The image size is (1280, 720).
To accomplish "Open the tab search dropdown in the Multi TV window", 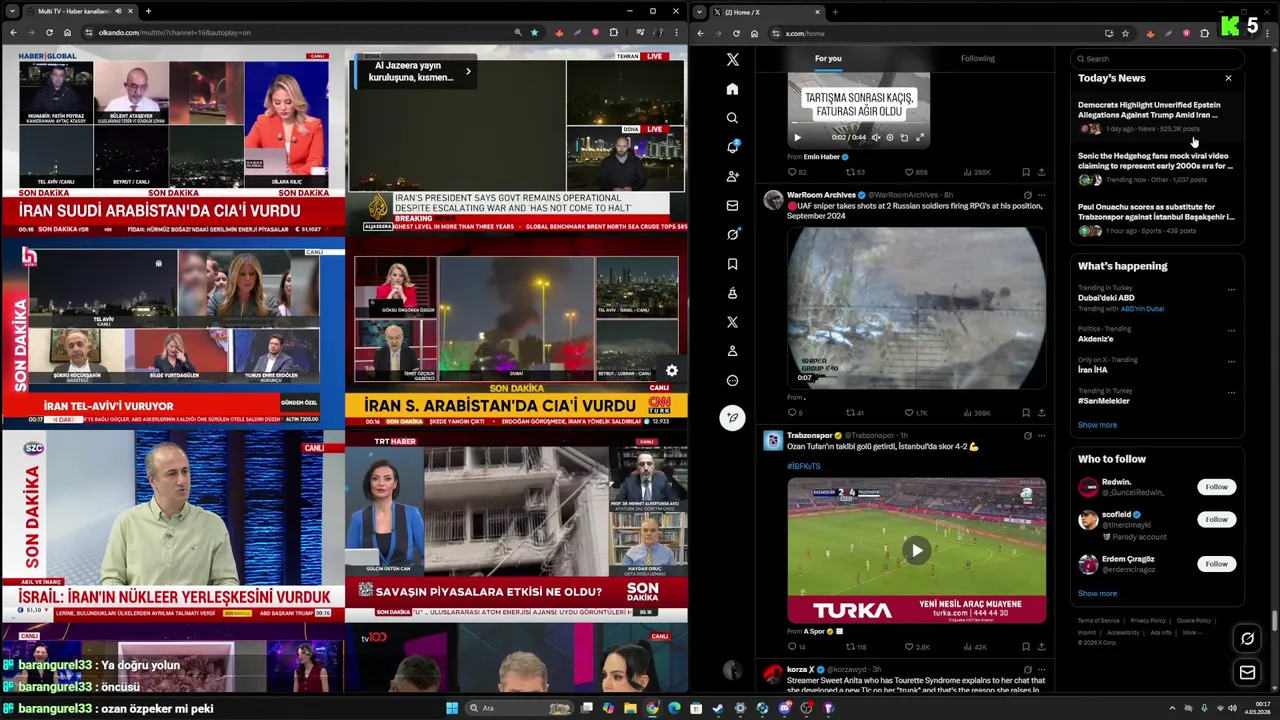I will point(11,11).
